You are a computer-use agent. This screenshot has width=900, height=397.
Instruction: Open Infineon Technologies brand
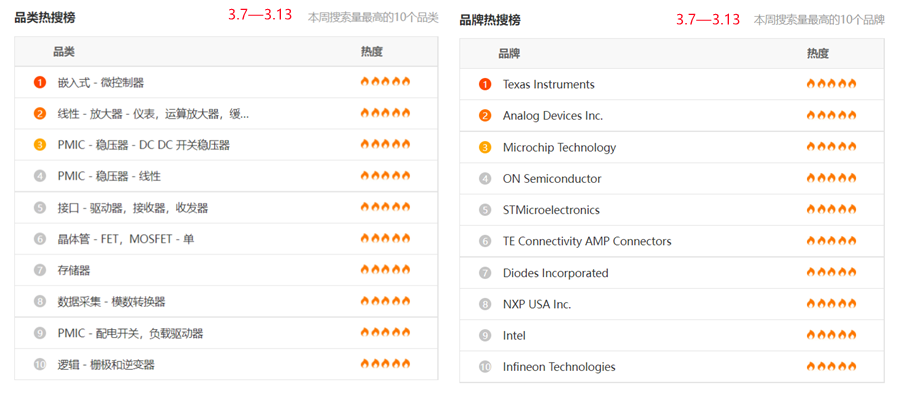(559, 367)
